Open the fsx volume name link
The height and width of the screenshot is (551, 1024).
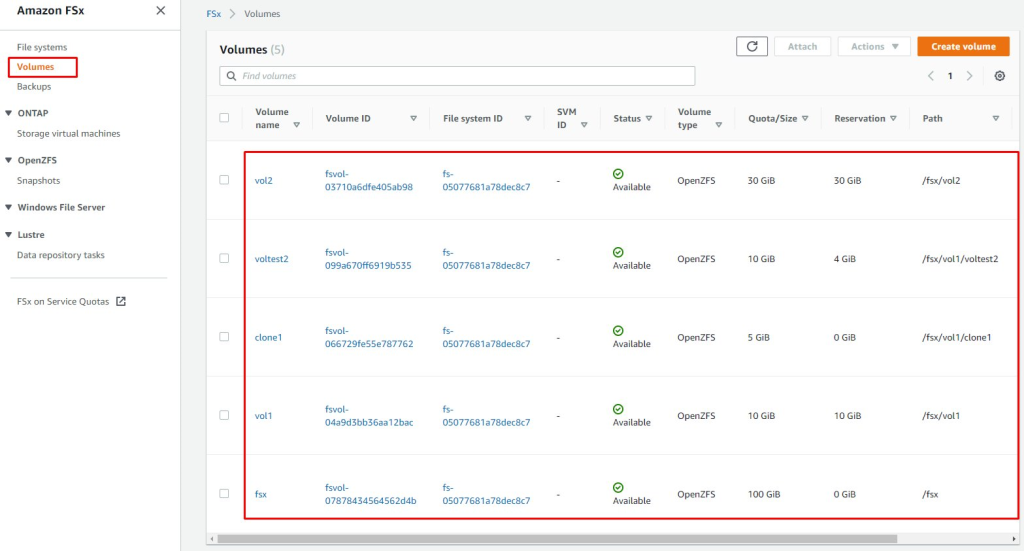point(261,494)
